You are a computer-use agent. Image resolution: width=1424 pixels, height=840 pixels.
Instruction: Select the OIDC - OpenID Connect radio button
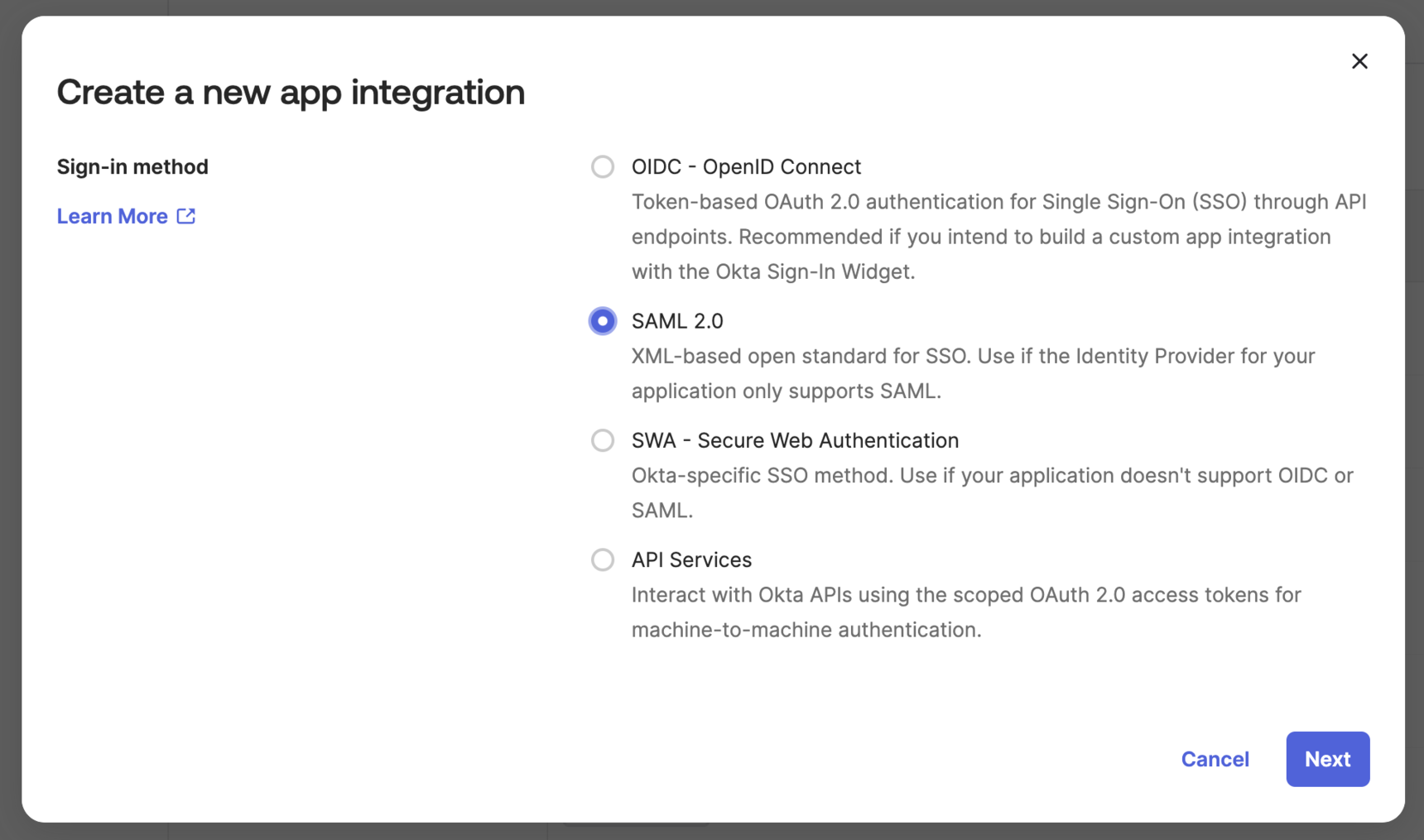603,166
